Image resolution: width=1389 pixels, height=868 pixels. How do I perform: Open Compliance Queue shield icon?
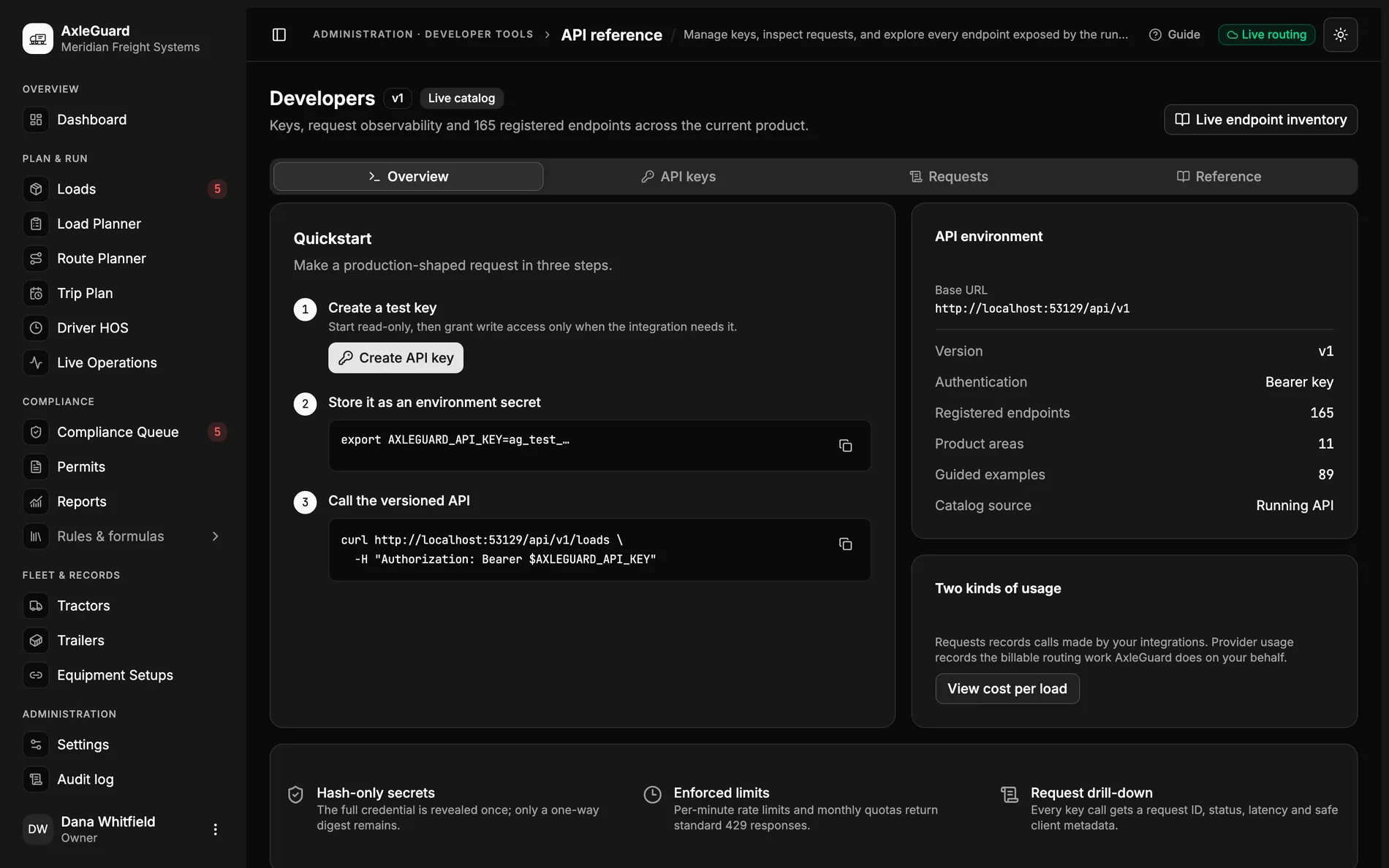click(x=36, y=432)
